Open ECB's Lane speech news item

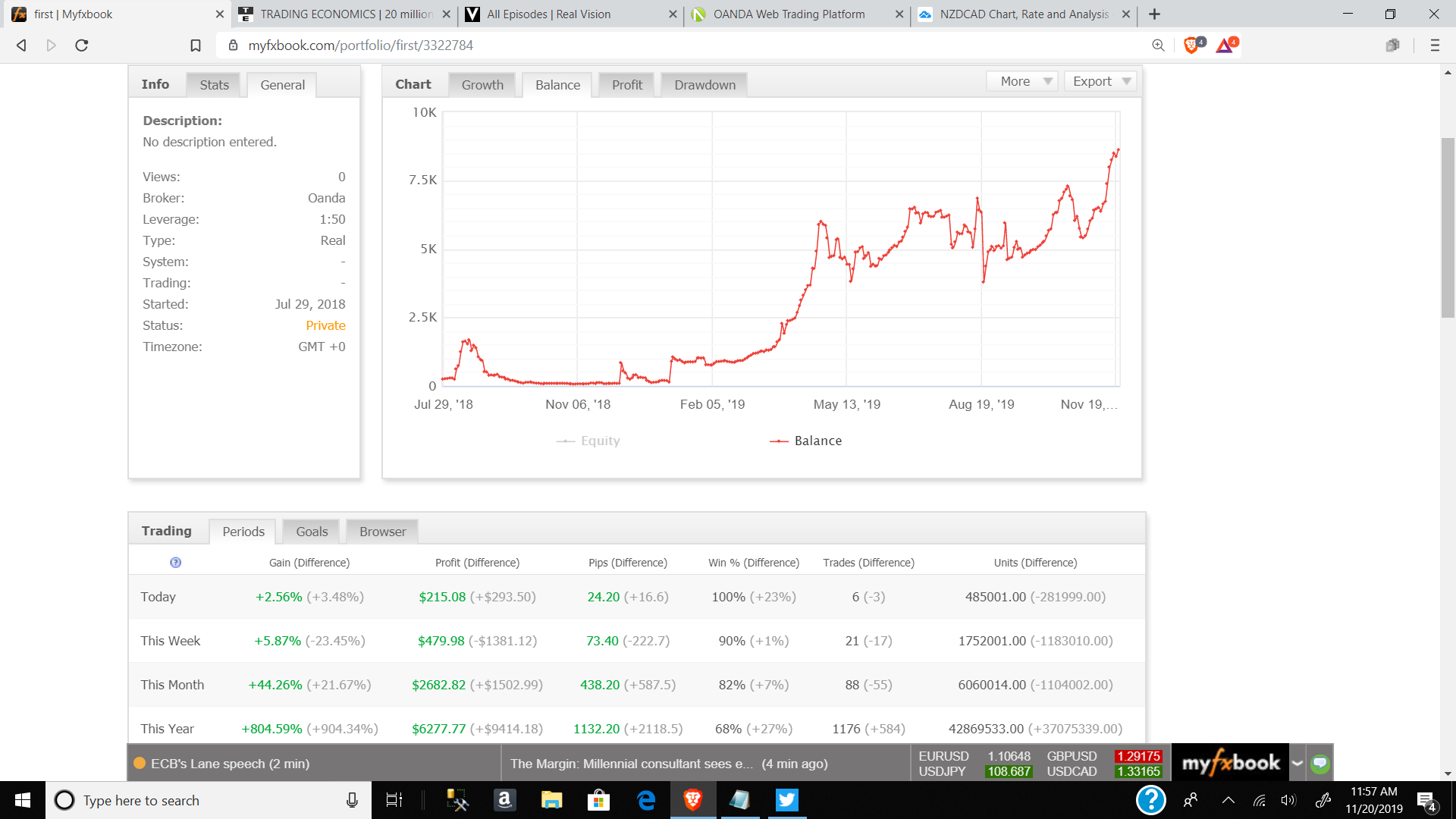[230, 764]
